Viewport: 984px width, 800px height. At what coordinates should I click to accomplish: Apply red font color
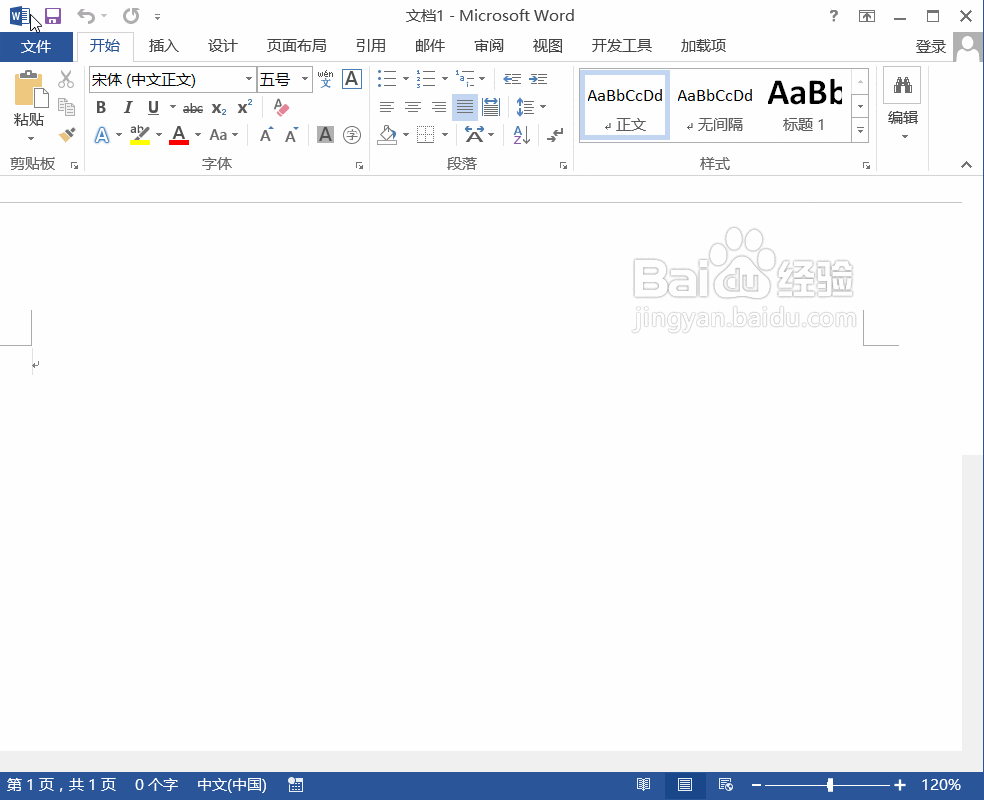pos(179,134)
